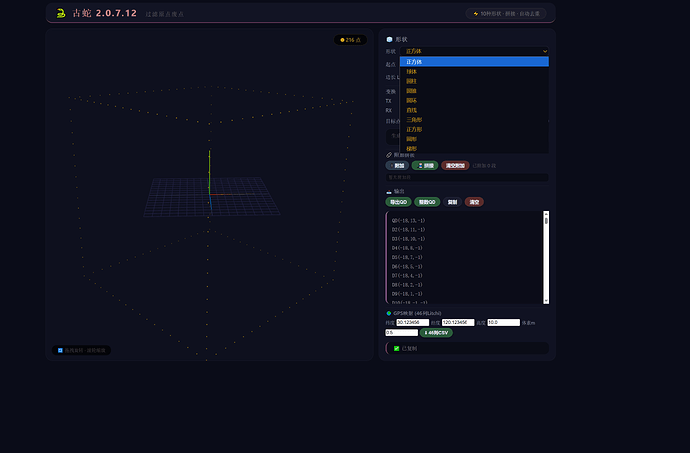The image size is (690, 453).
Task: Click the output scrollbar down arrow
Action: pyautogui.click(x=546, y=301)
